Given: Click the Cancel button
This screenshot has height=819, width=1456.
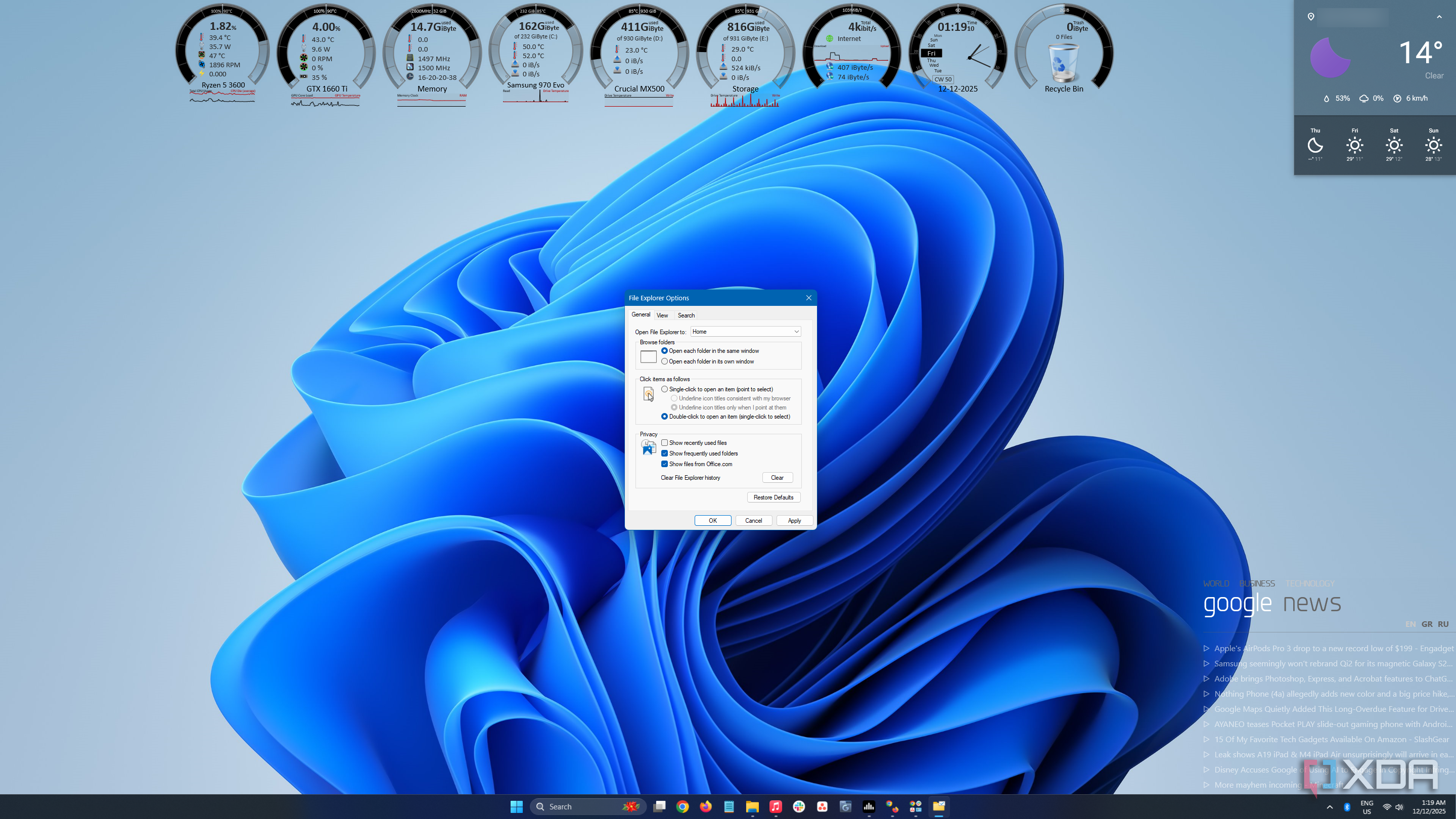Looking at the screenshot, I should click(753, 521).
